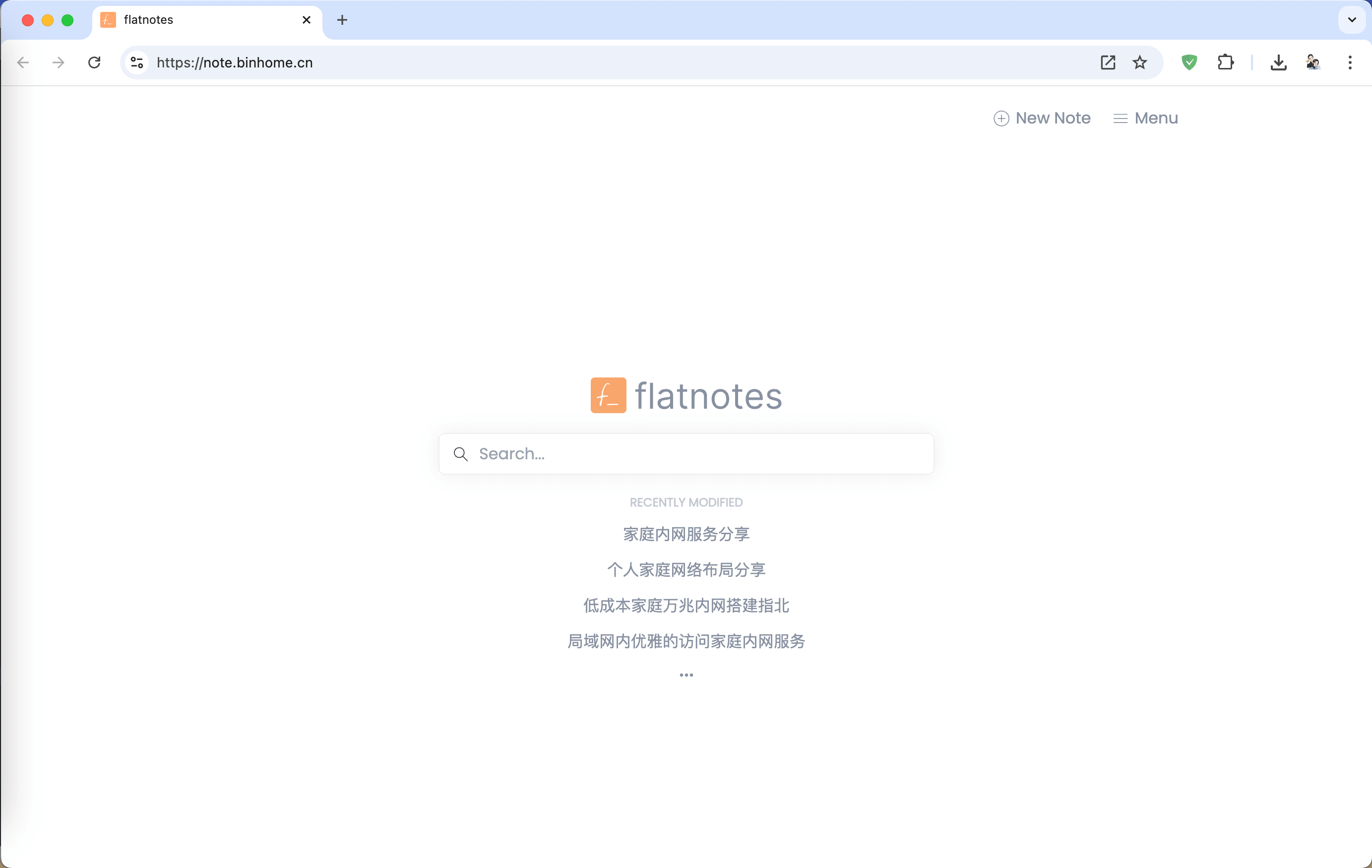
Task: Click the browser forward arrow
Action: click(58, 62)
